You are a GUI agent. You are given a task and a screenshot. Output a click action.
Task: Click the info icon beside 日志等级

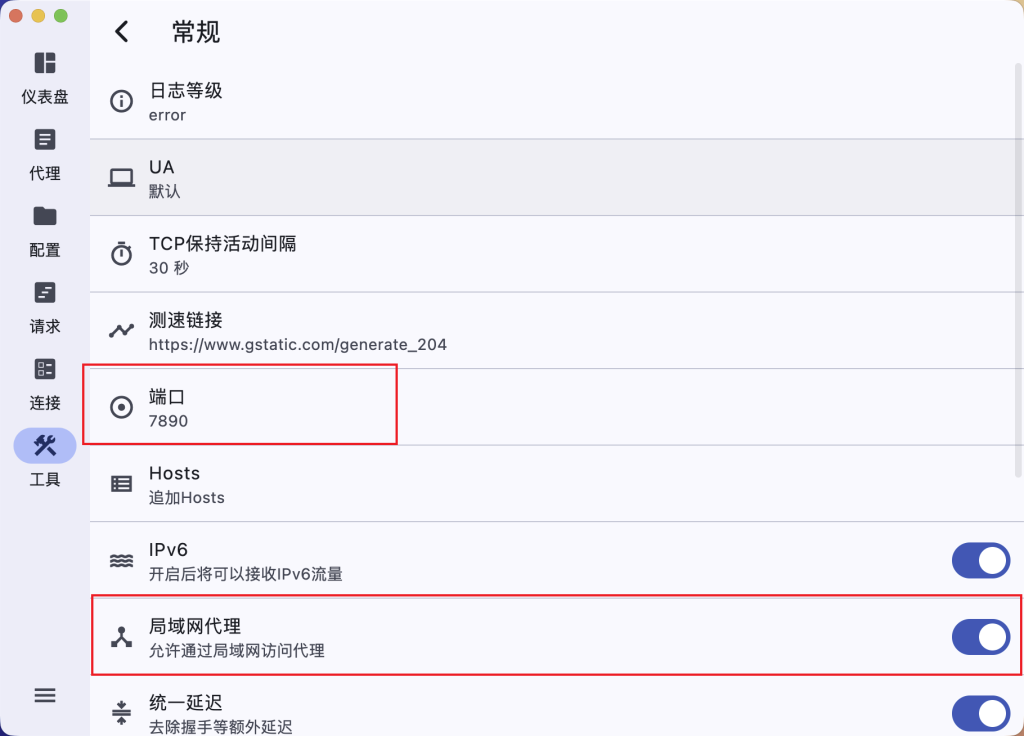pos(121,101)
